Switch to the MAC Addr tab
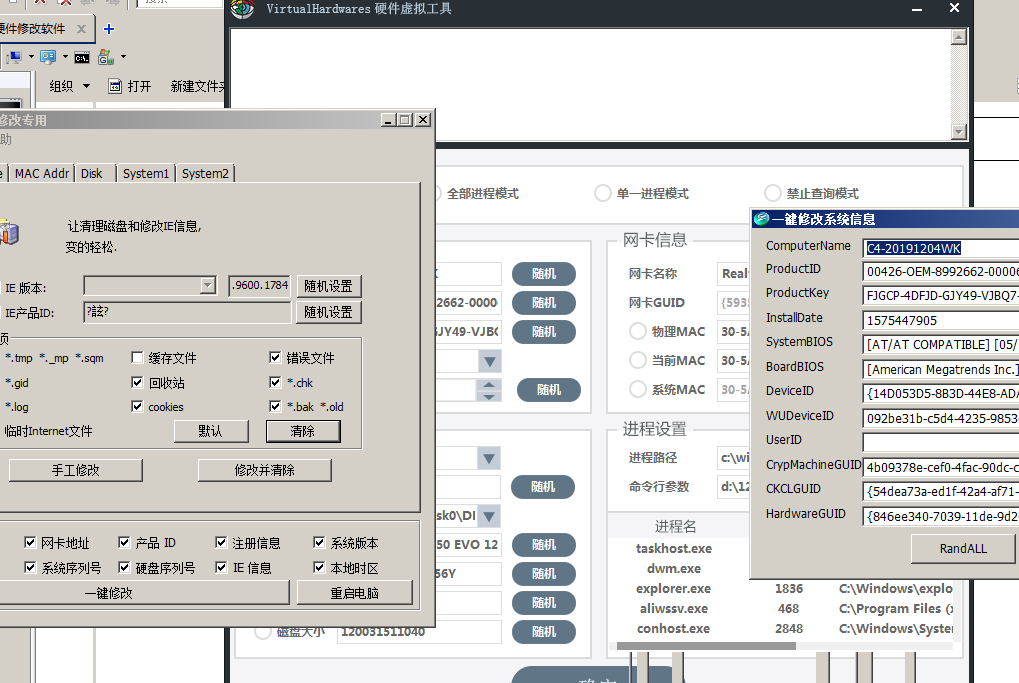Screen dimensions: 1019x683 (42, 173)
